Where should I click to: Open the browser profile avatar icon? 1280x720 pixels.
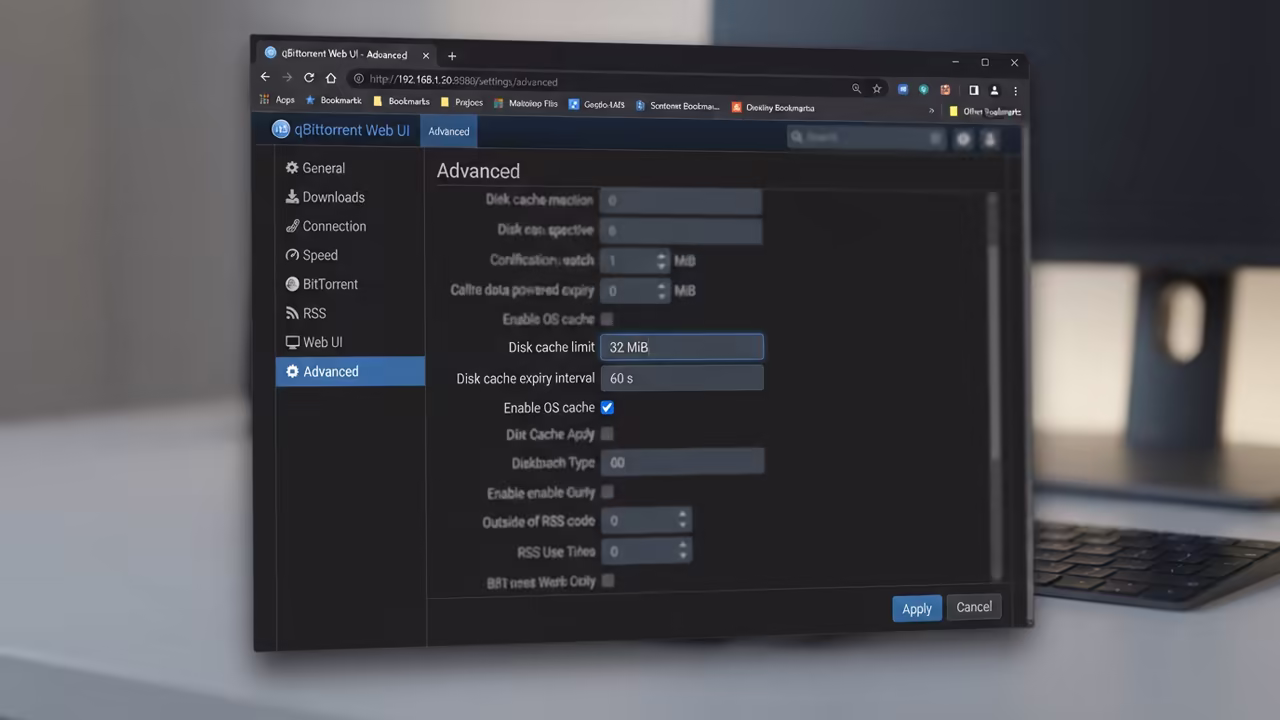[994, 90]
